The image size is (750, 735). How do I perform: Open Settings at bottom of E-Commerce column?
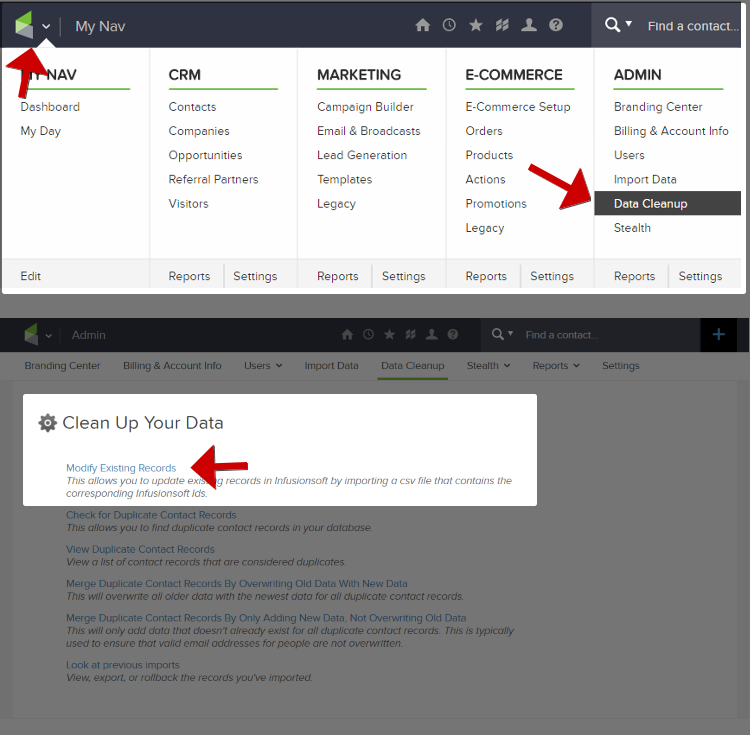coord(552,276)
